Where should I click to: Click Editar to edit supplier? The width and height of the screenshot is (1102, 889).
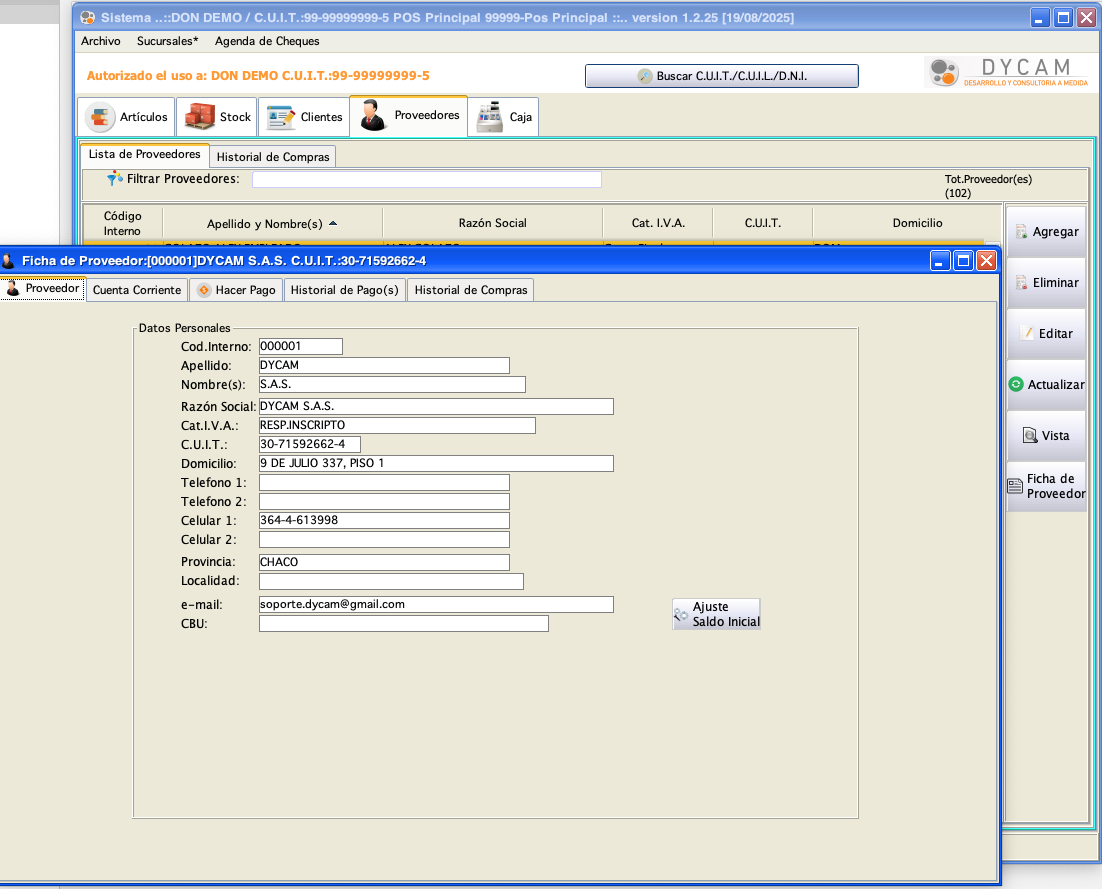(x=1046, y=334)
